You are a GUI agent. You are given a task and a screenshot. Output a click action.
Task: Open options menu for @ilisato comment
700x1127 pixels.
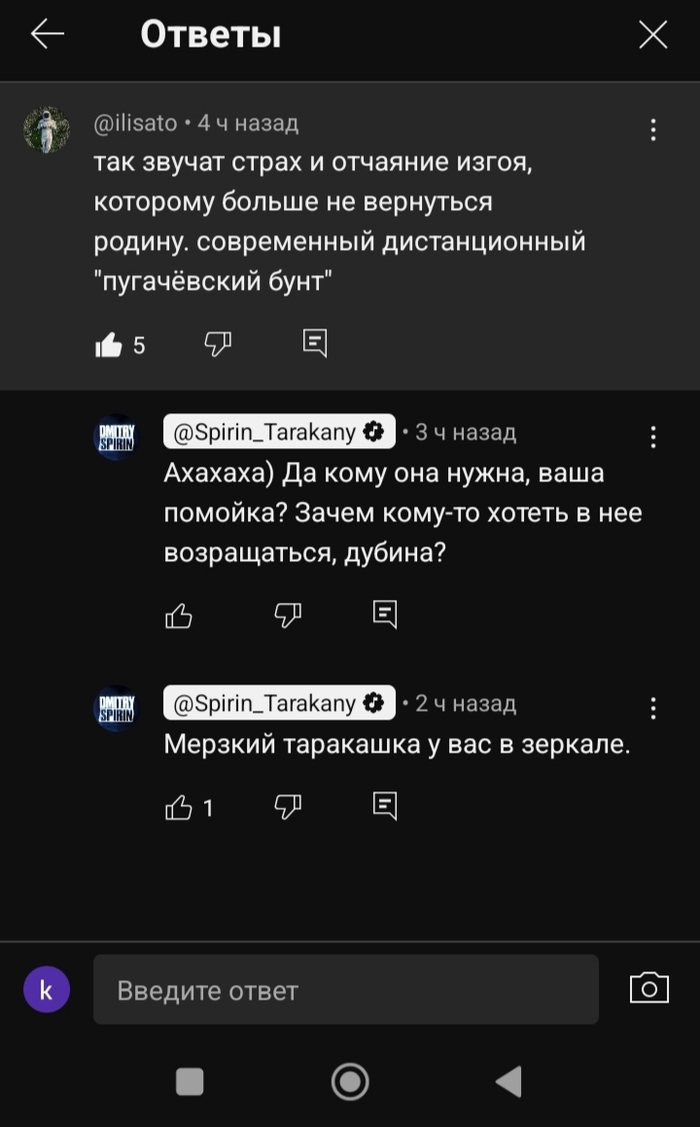point(653,130)
